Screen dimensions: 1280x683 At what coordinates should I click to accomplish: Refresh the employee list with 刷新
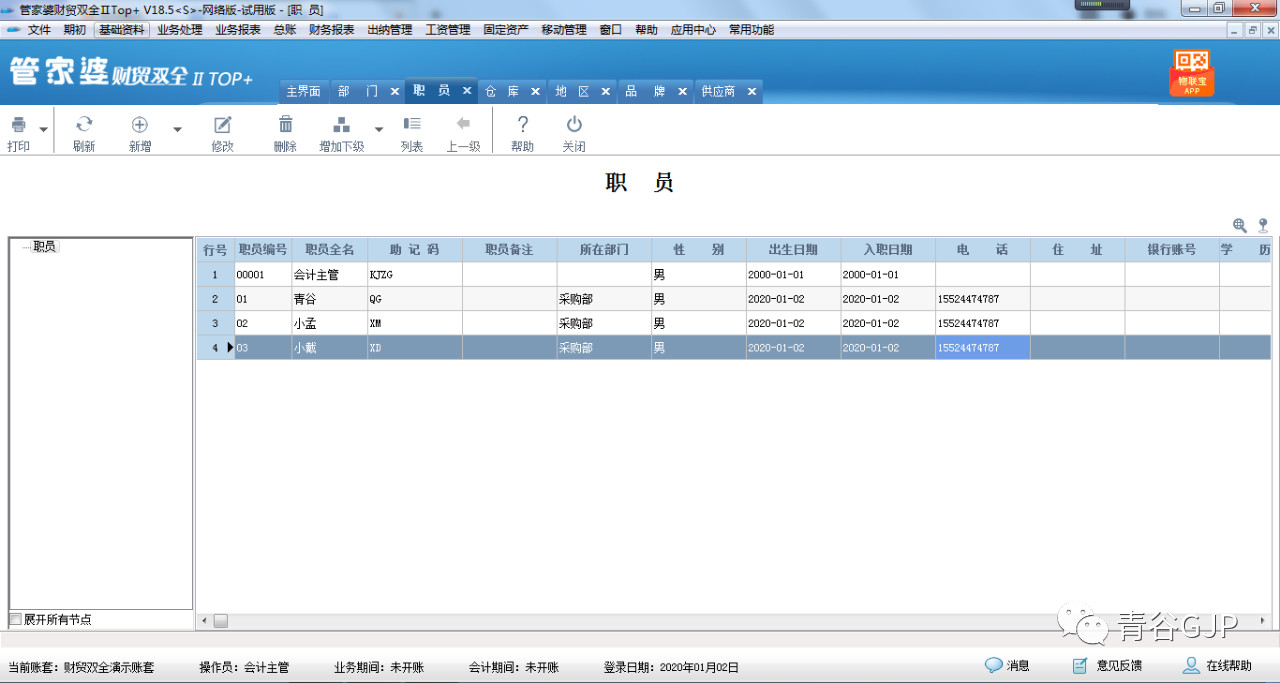point(84,125)
